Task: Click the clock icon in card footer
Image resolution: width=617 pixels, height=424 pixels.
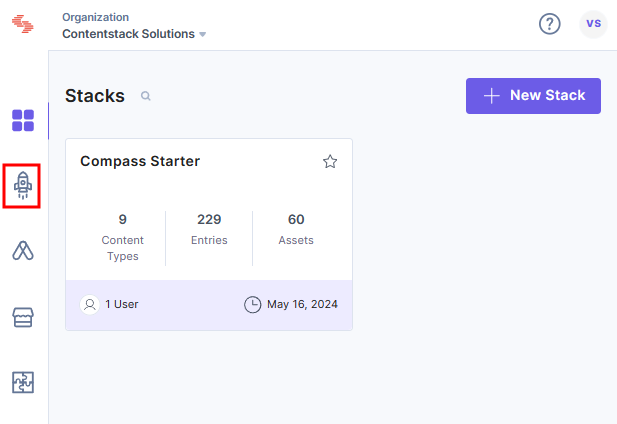Action: (x=252, y=304)
